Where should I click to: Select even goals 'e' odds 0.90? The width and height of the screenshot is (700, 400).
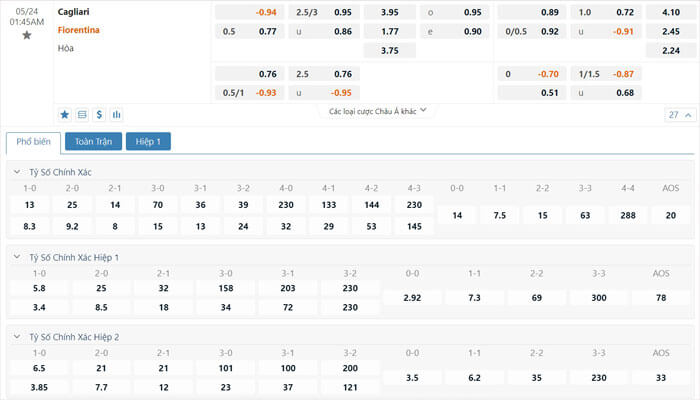[455, 32]
